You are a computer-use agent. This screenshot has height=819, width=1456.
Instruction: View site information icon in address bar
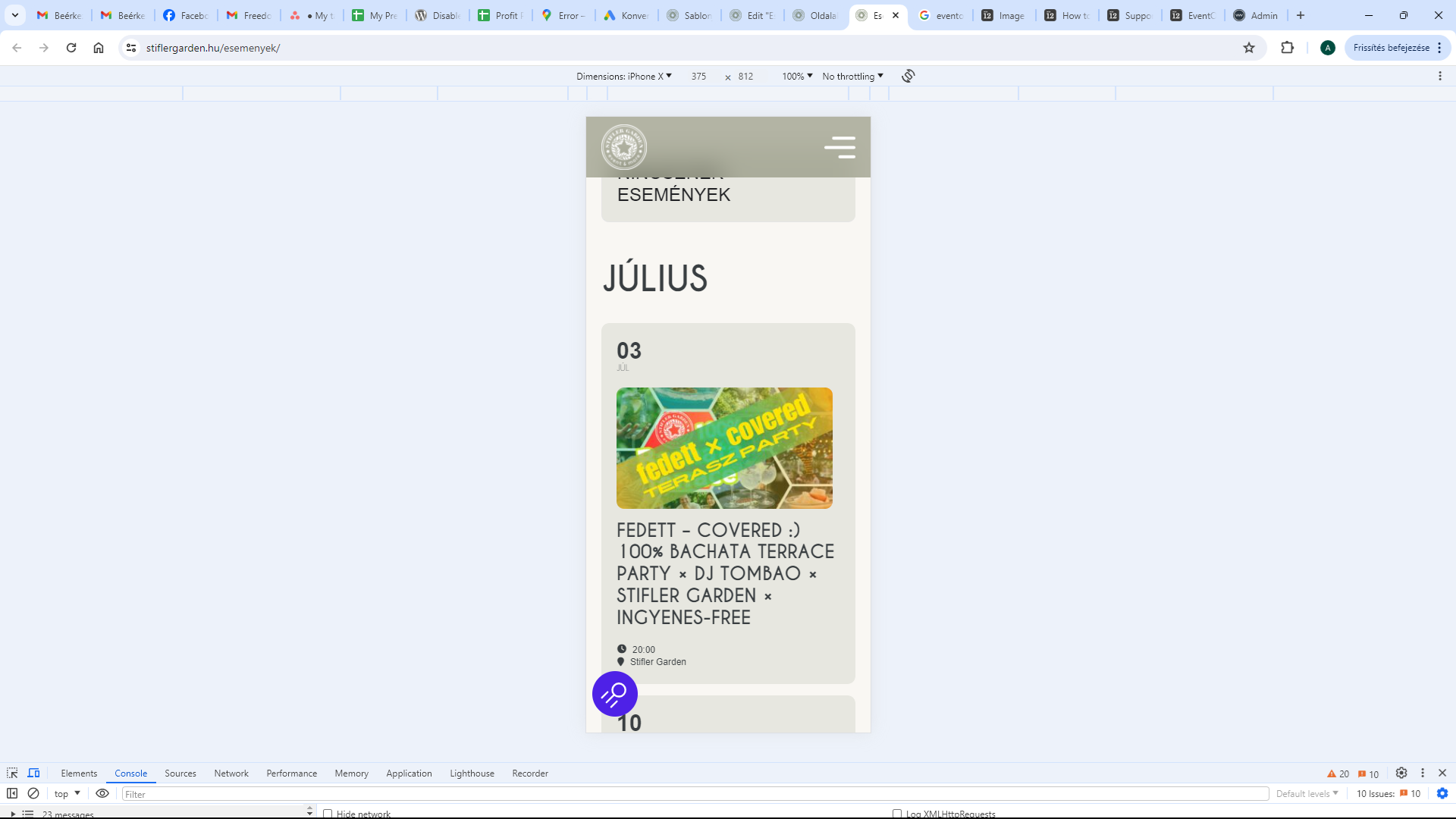[131, 48]
